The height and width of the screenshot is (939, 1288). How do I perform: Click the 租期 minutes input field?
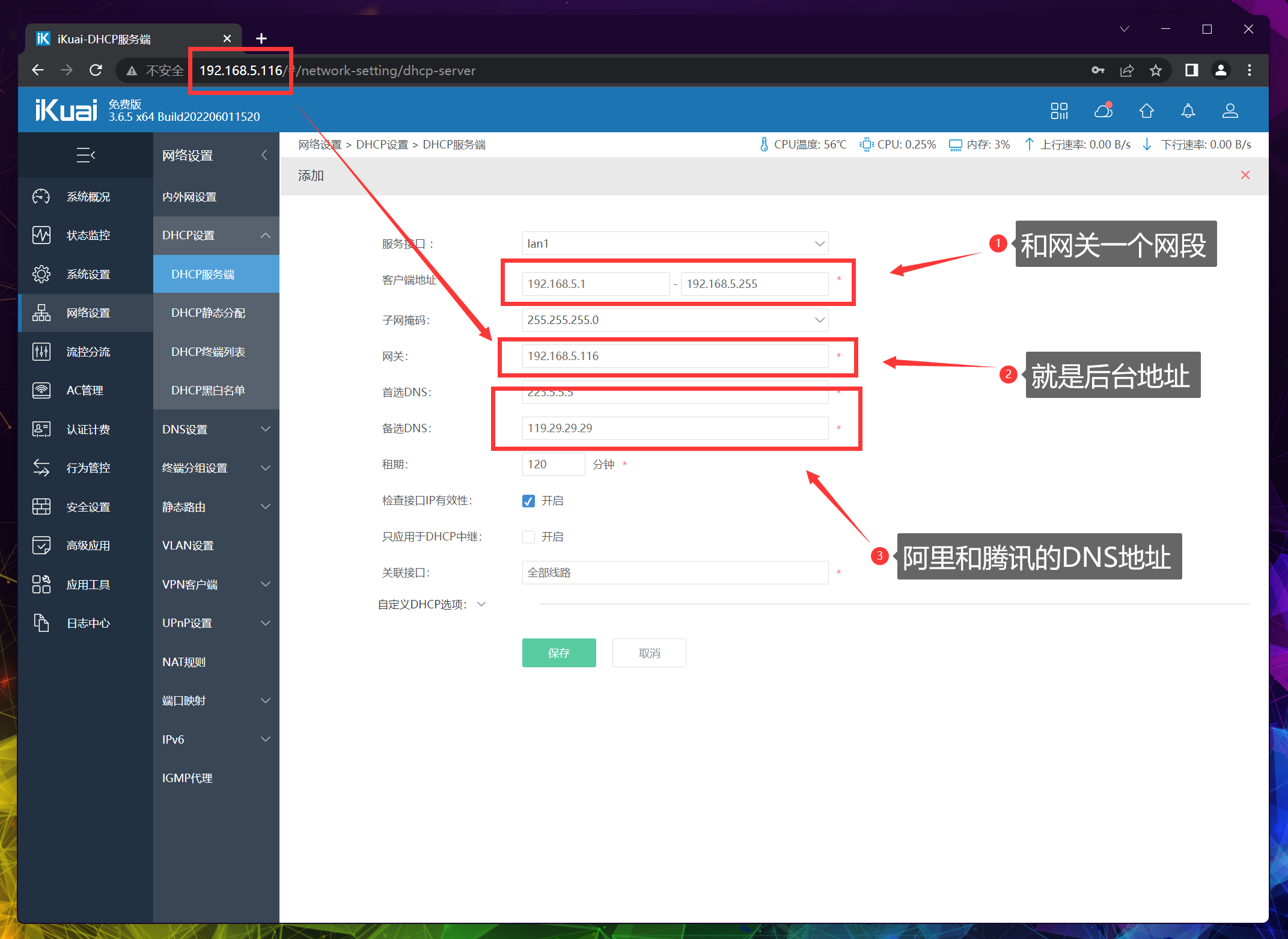(552, 464)
